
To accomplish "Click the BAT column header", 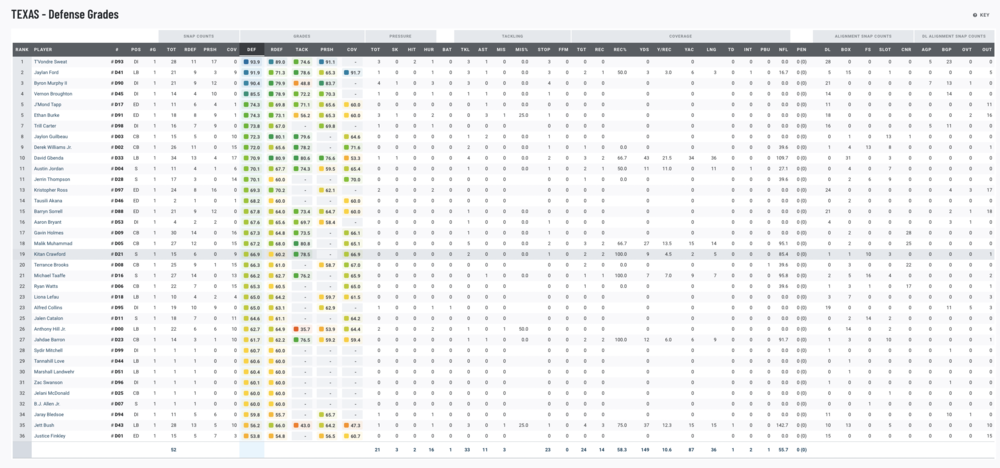I will pos(449,49).
